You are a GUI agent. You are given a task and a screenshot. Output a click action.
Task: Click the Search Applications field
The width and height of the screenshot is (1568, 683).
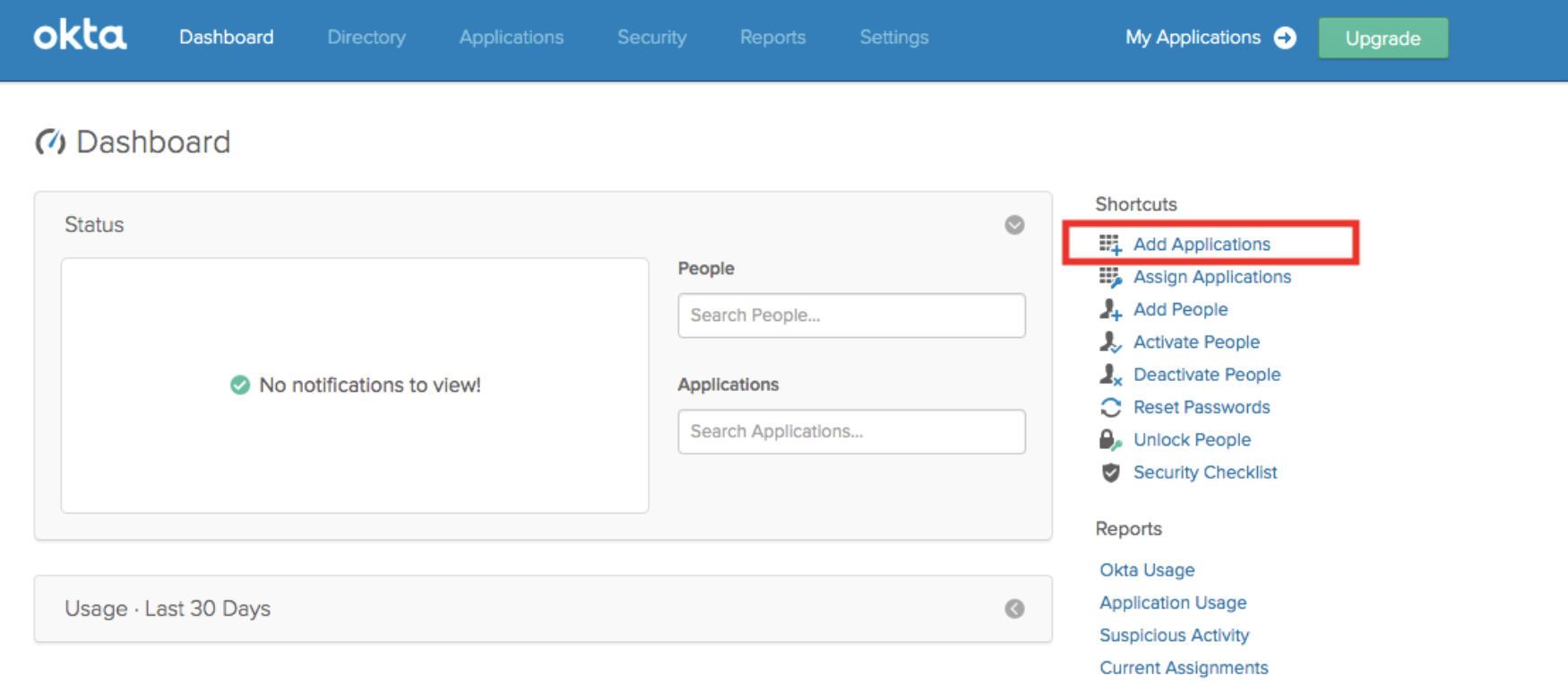(851, 431)
